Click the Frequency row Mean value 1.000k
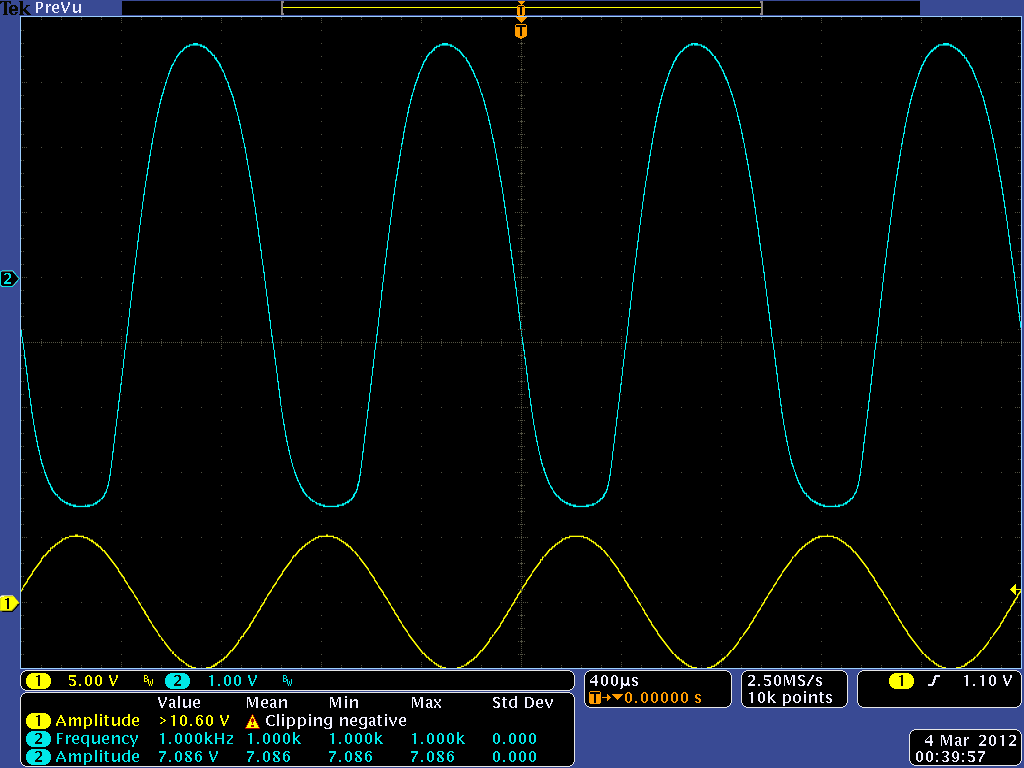 pyautogui.click(x=274, y=739)
